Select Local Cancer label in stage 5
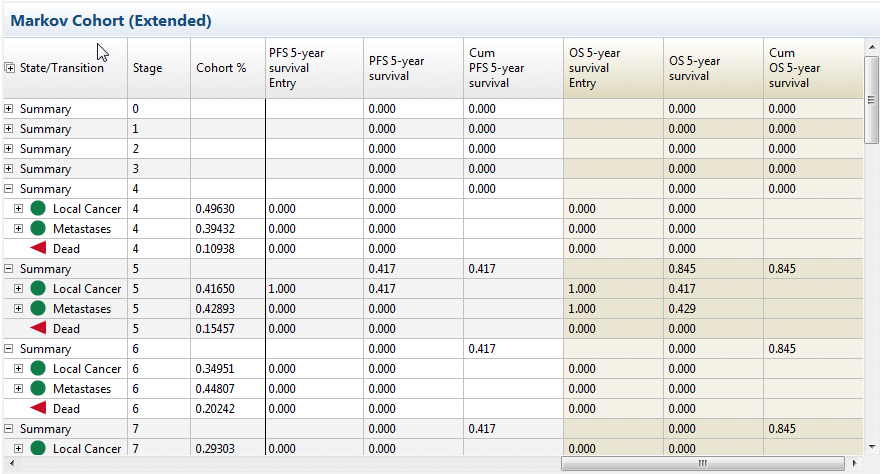881x474 pixels. click(x=87, y=289)
